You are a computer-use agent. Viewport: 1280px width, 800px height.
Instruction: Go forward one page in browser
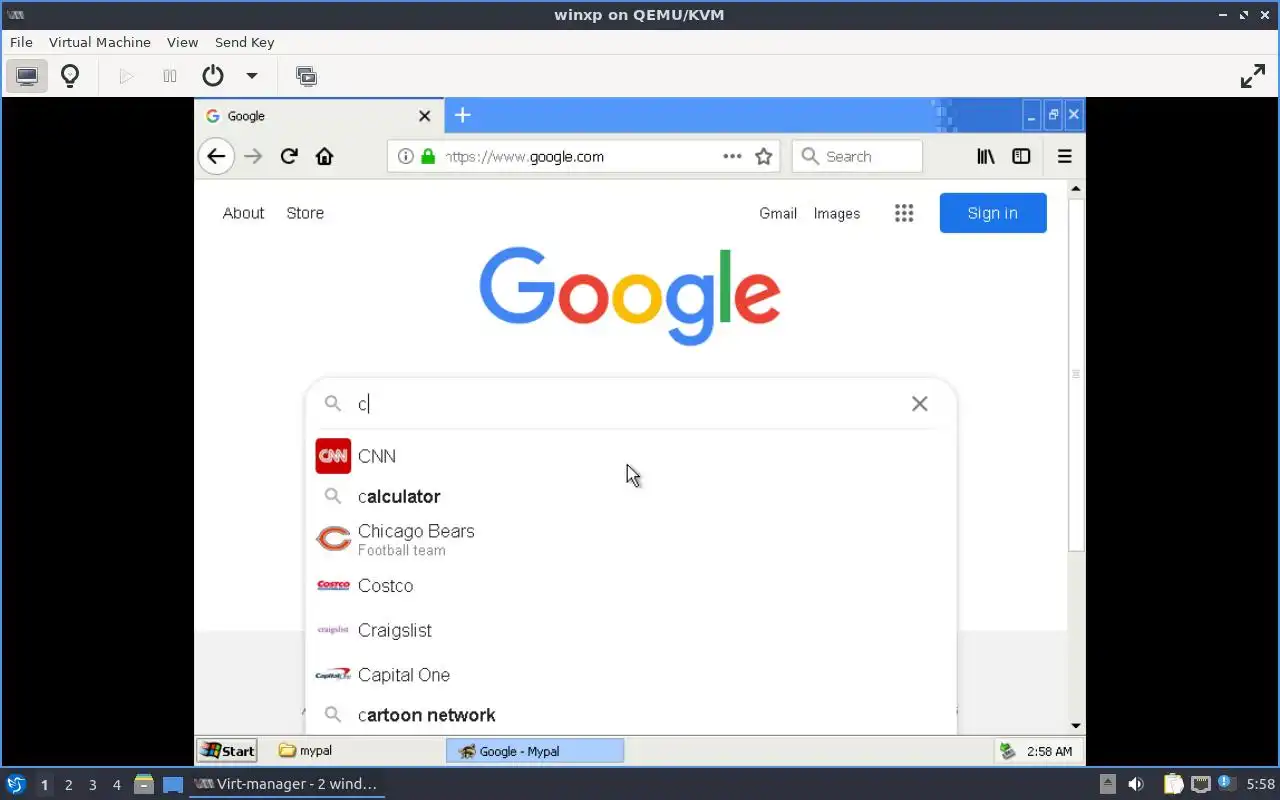point(253,156)
